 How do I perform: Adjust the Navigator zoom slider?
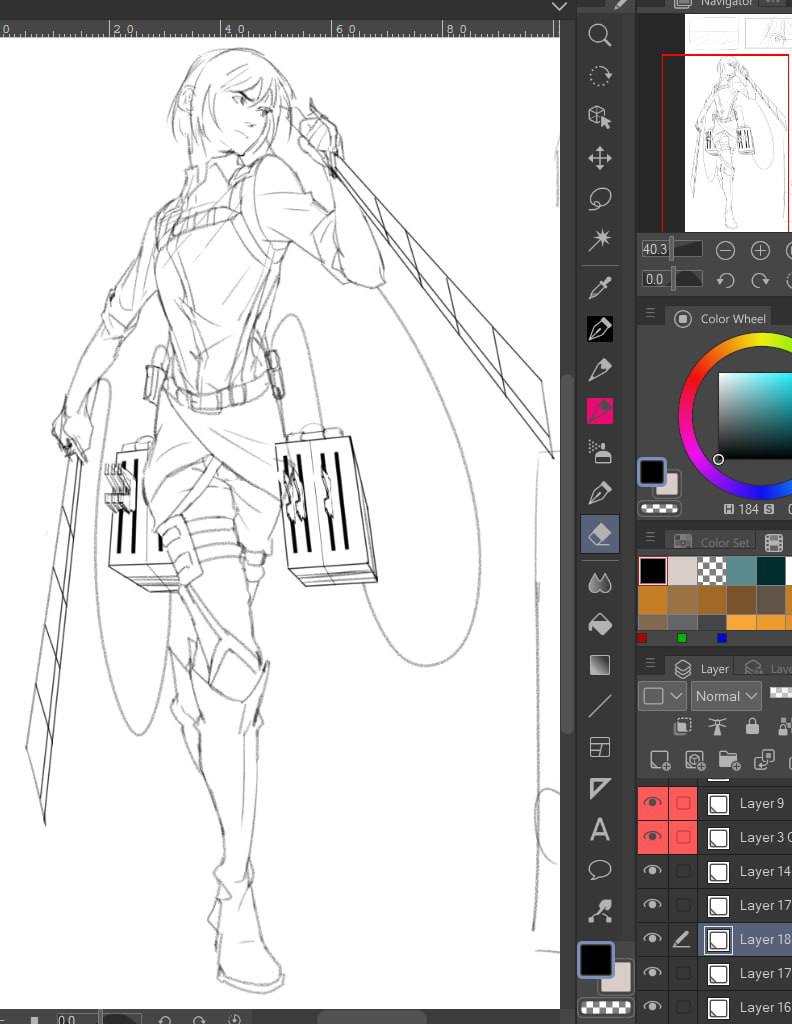click(688, 249)
